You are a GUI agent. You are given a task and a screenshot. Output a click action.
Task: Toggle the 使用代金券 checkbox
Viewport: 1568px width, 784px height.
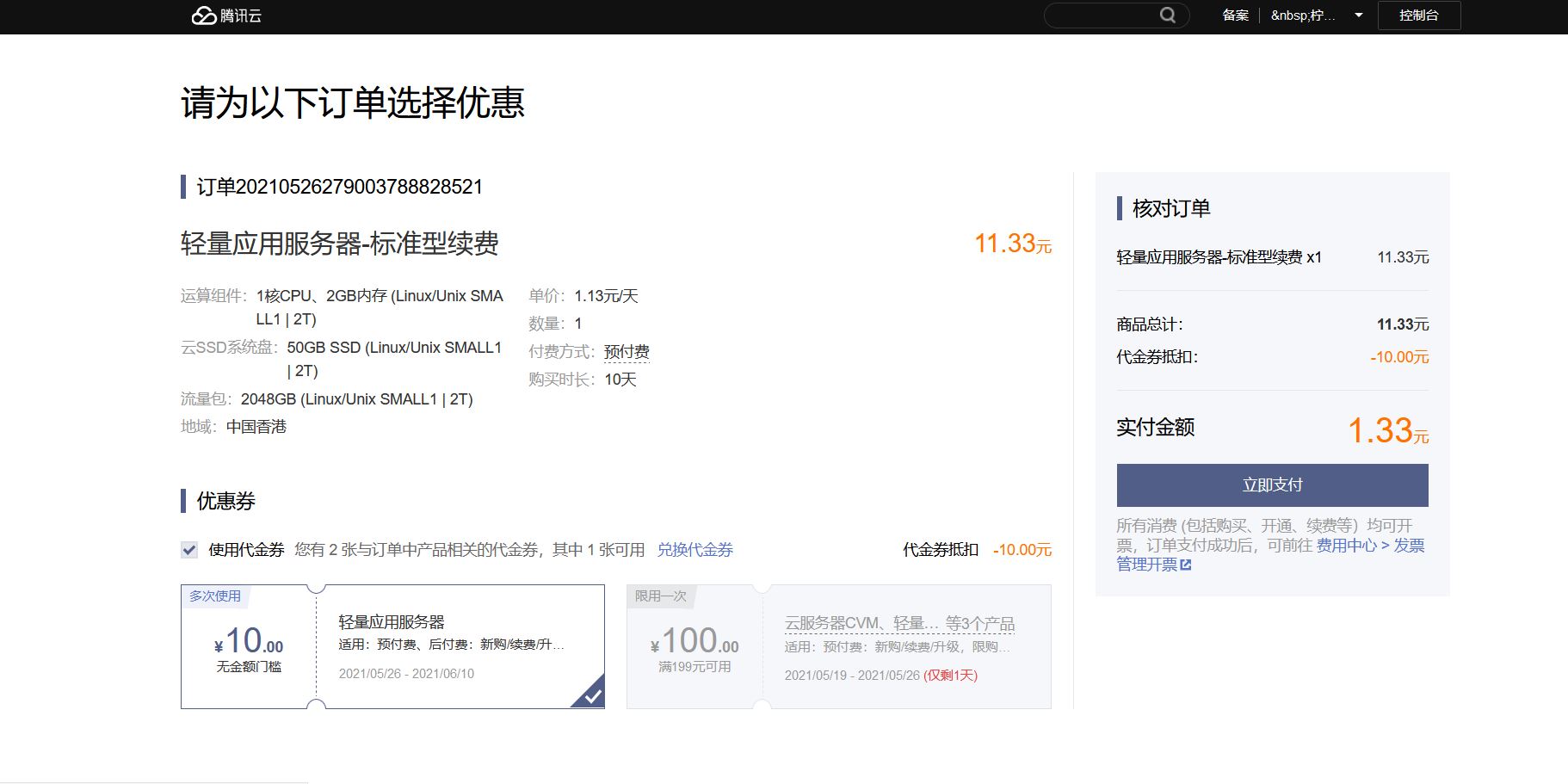[x=189, y=550]
